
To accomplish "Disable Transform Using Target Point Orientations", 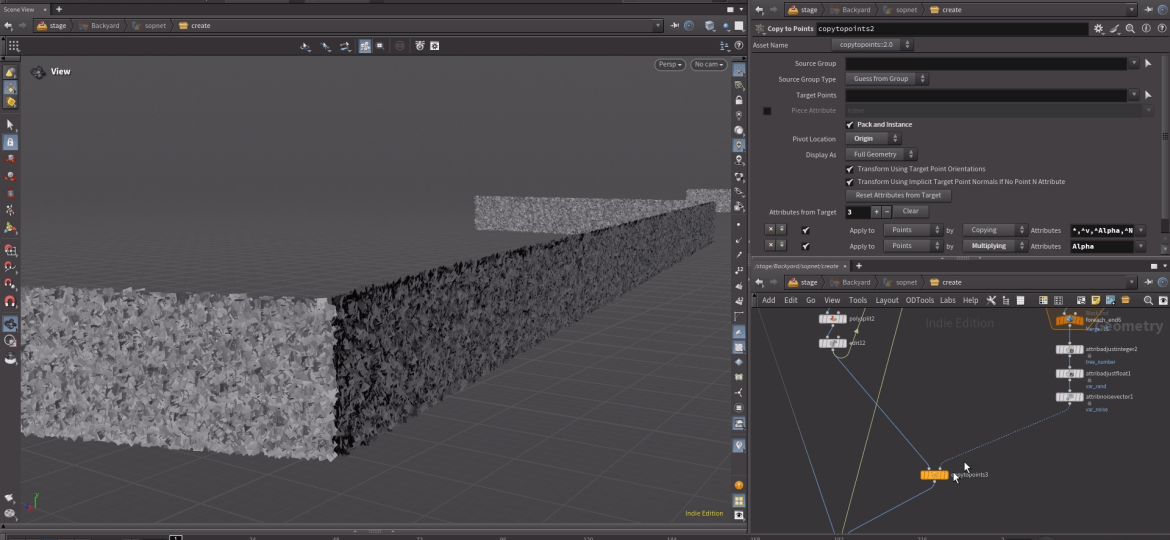I will pyautogui.click(x=850, y=169).
